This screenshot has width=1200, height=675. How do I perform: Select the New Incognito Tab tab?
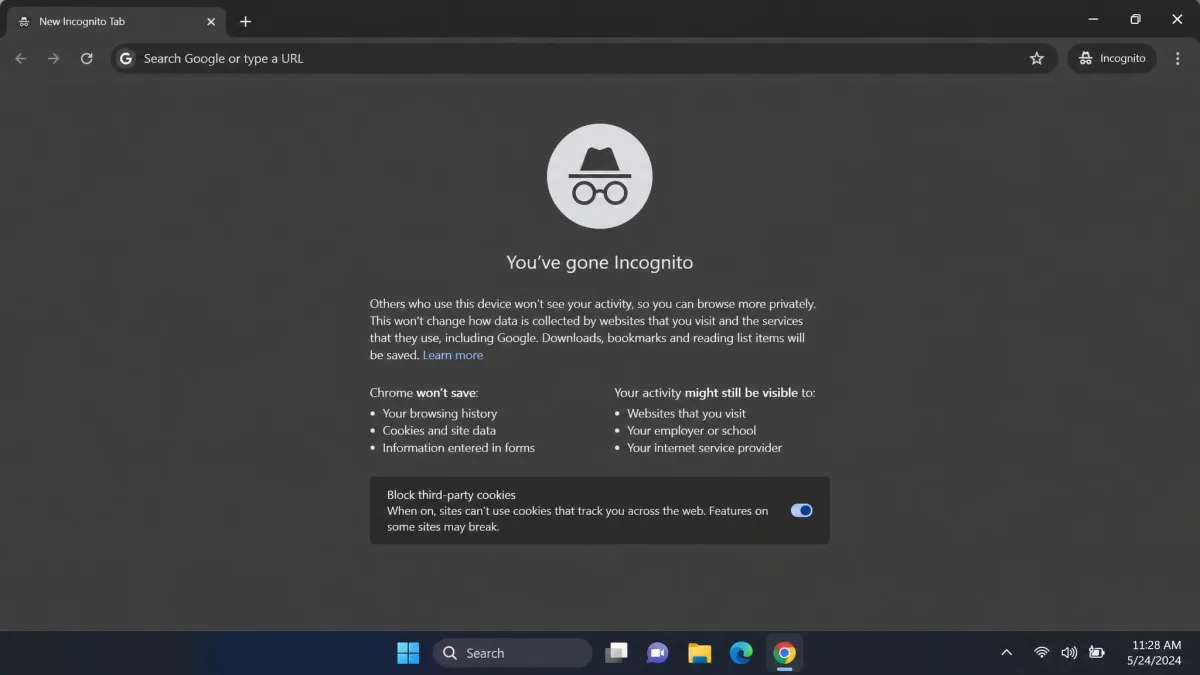click(x=117, y=21)
